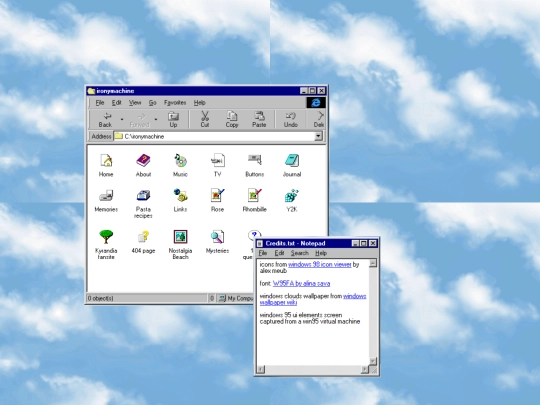Open the Buttons icon
The height and width of the screenshot is (405, 540).
click(x=255, y=165)
